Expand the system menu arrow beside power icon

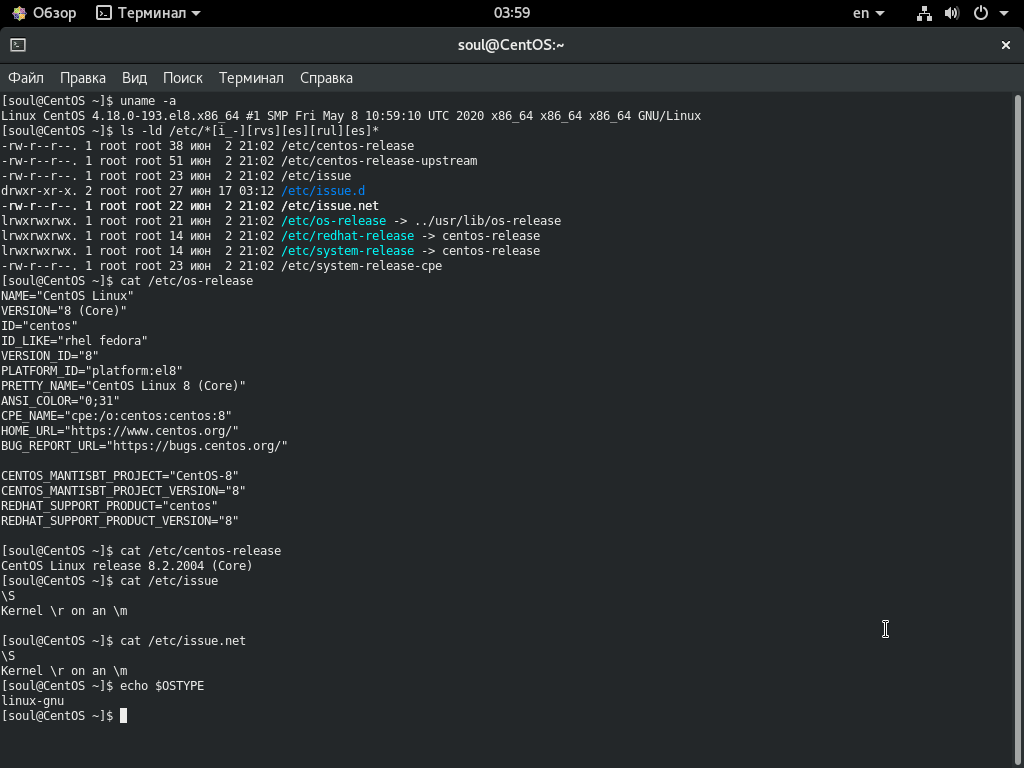1004,13
